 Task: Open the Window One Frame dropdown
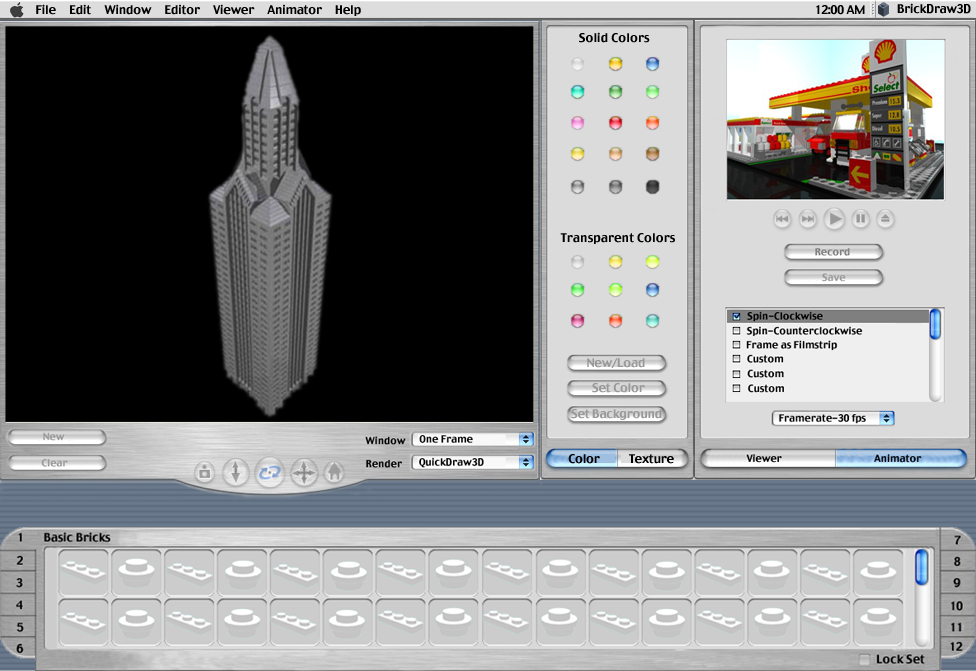coord(472,439)
